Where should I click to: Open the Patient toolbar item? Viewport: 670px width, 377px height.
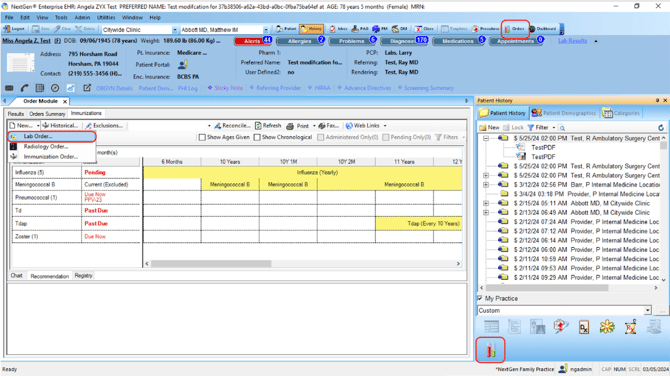[x=286, y=29]
